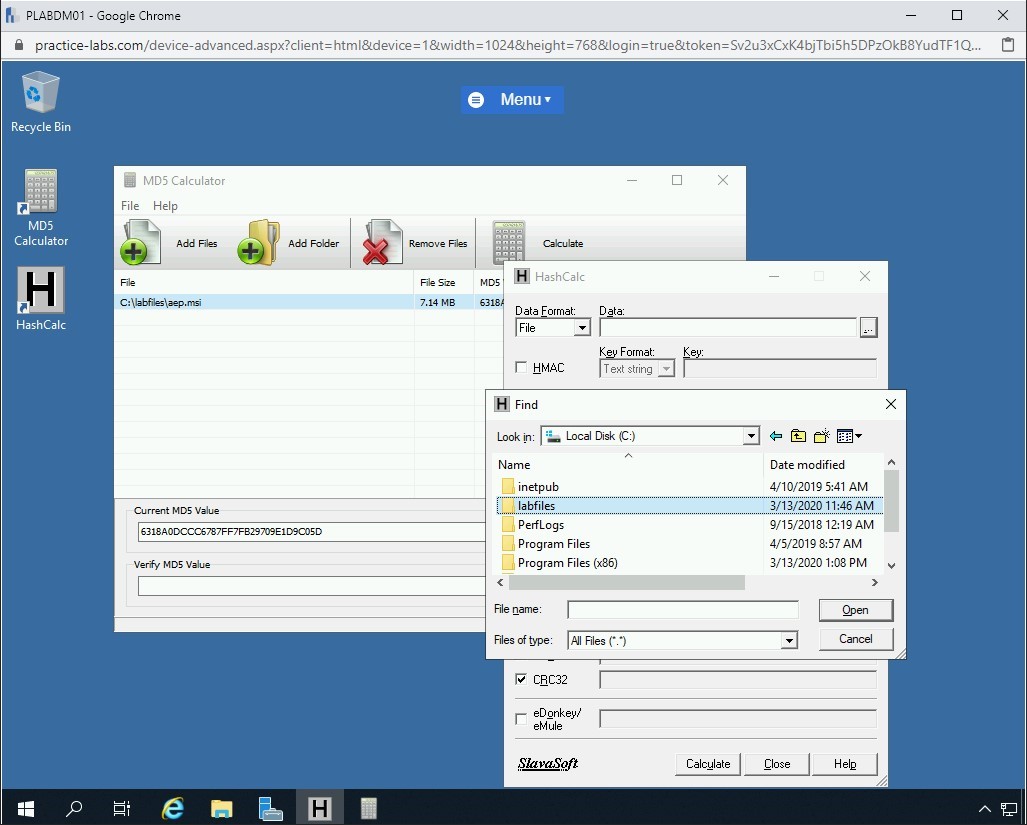The width and height of the screenshot is (1027, 825).
Task: Uncheck the CRC32 checkbox
Action: pos(521,680)
